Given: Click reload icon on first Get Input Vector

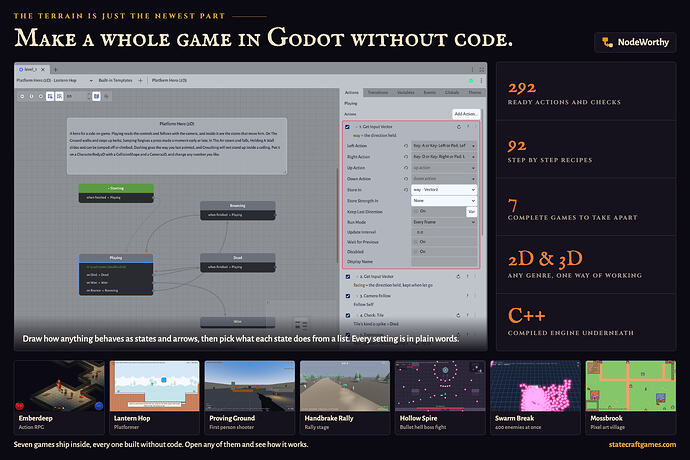Looking at the screenshot, I should coord(459,127).
